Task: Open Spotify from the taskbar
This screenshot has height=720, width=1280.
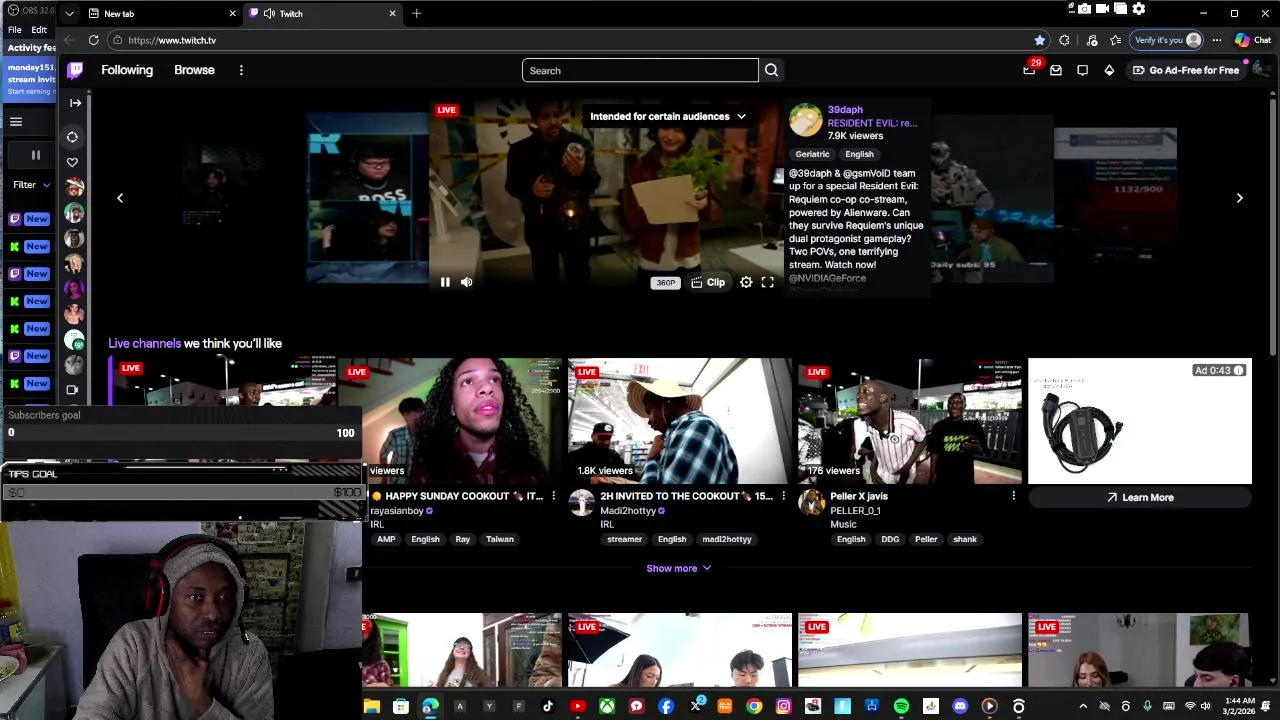Action: pyautogui.click(x=901, y=706)
